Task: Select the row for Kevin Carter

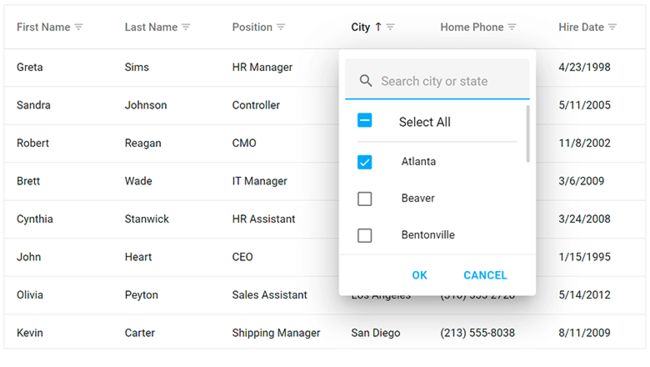Action: pos(325,333)
